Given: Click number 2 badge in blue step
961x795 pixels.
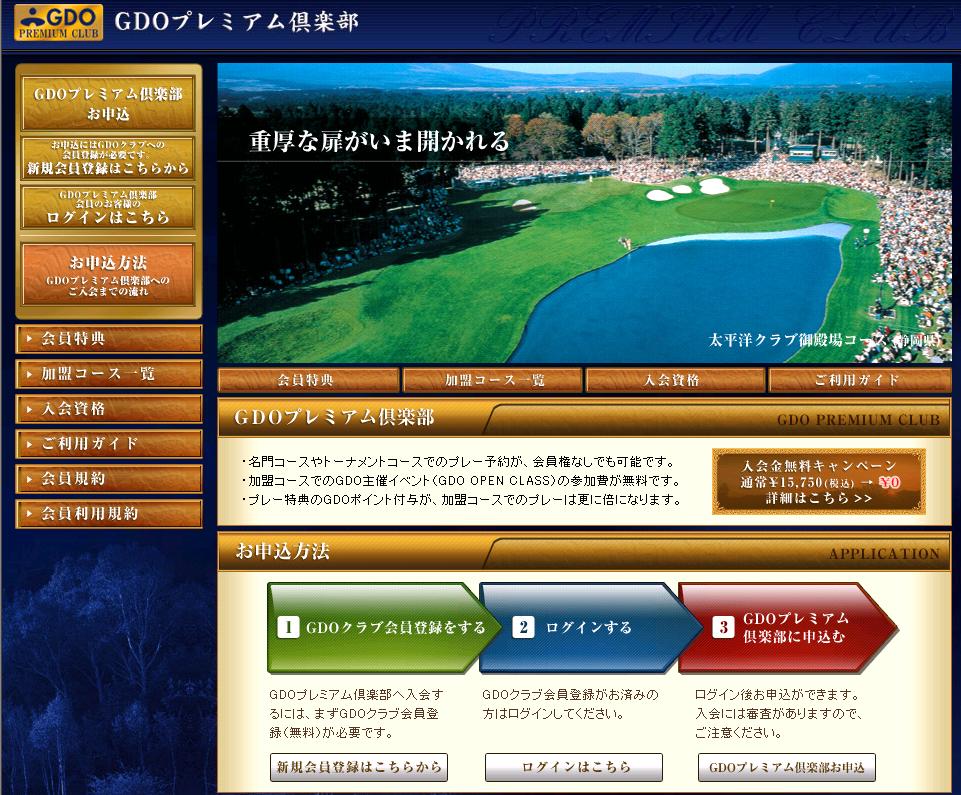Looking at the screenshot, I should coord(523,627).
